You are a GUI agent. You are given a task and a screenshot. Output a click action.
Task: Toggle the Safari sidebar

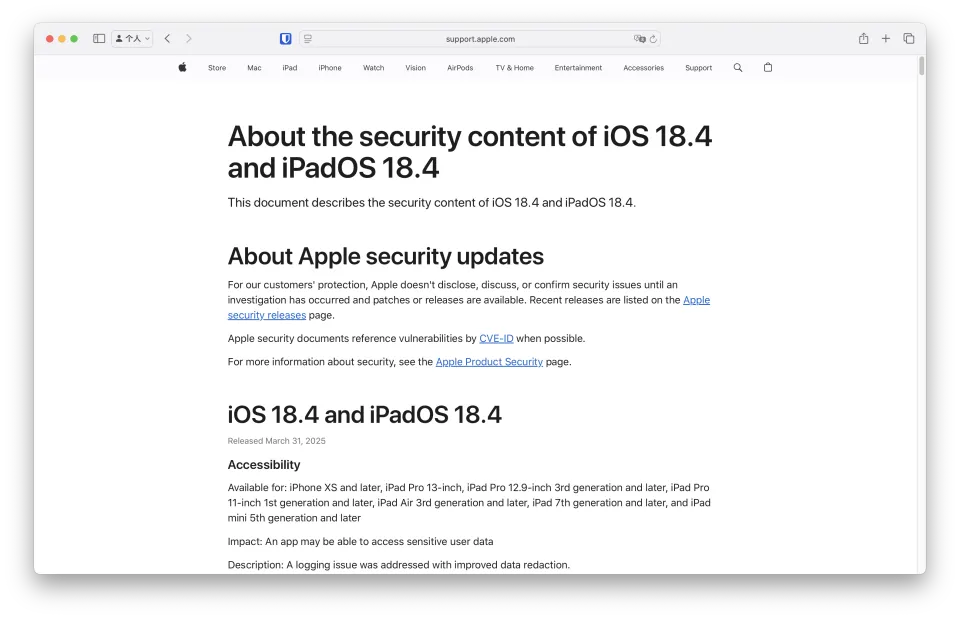[99, 39]
